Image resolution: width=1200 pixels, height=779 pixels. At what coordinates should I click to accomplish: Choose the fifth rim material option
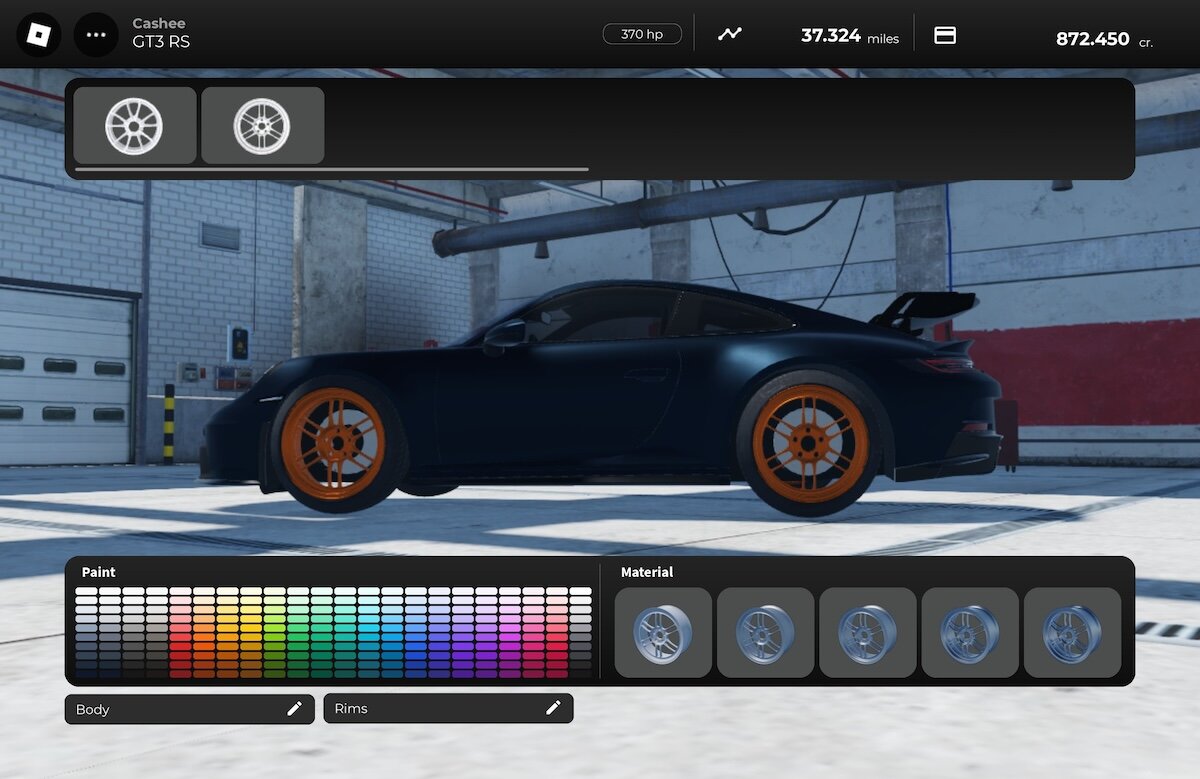1072,633
